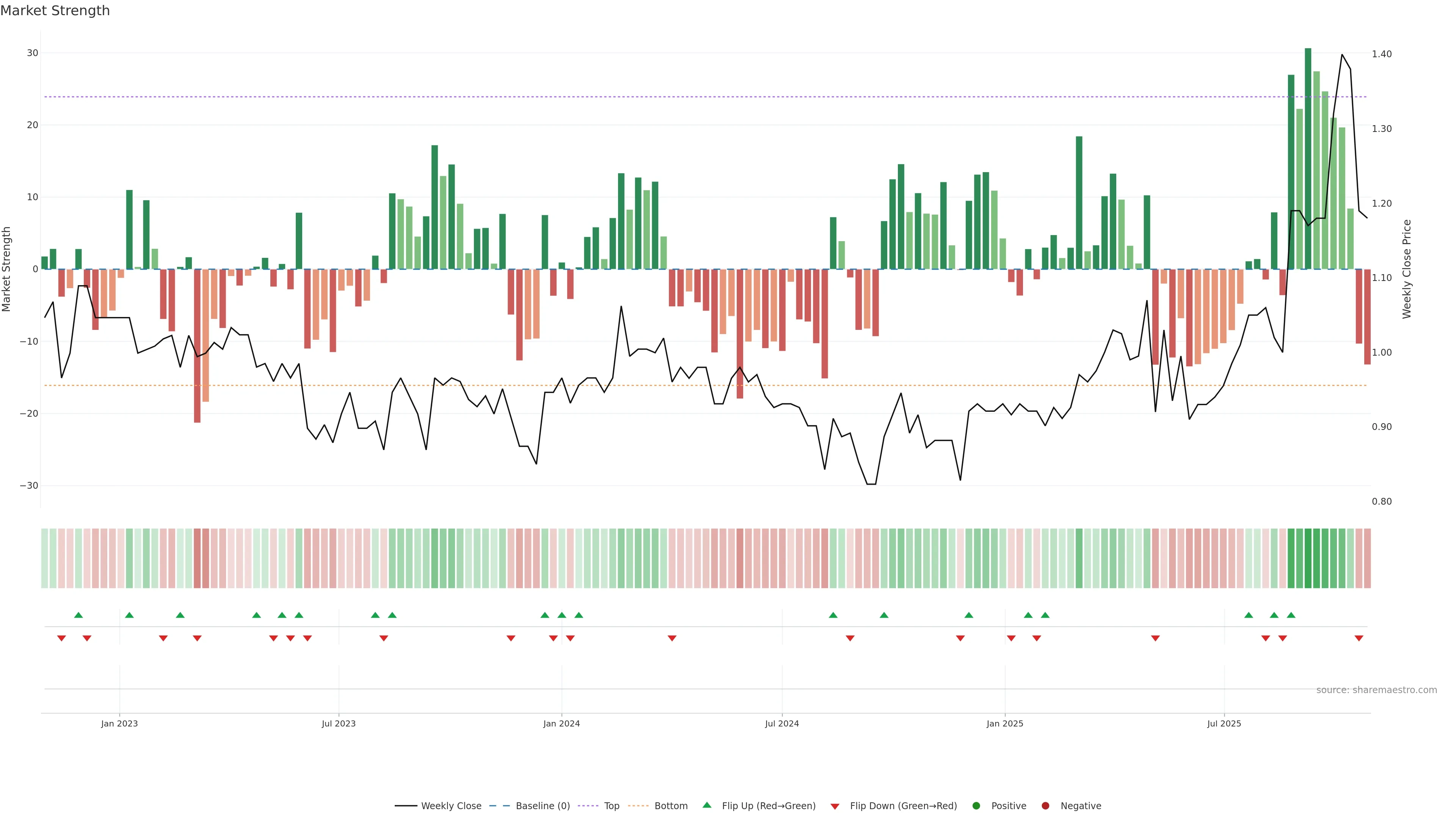The height and width of the screenshot is (819, 1456).
Task: Click the Market Strength chart title
Action: click(55, 11)
